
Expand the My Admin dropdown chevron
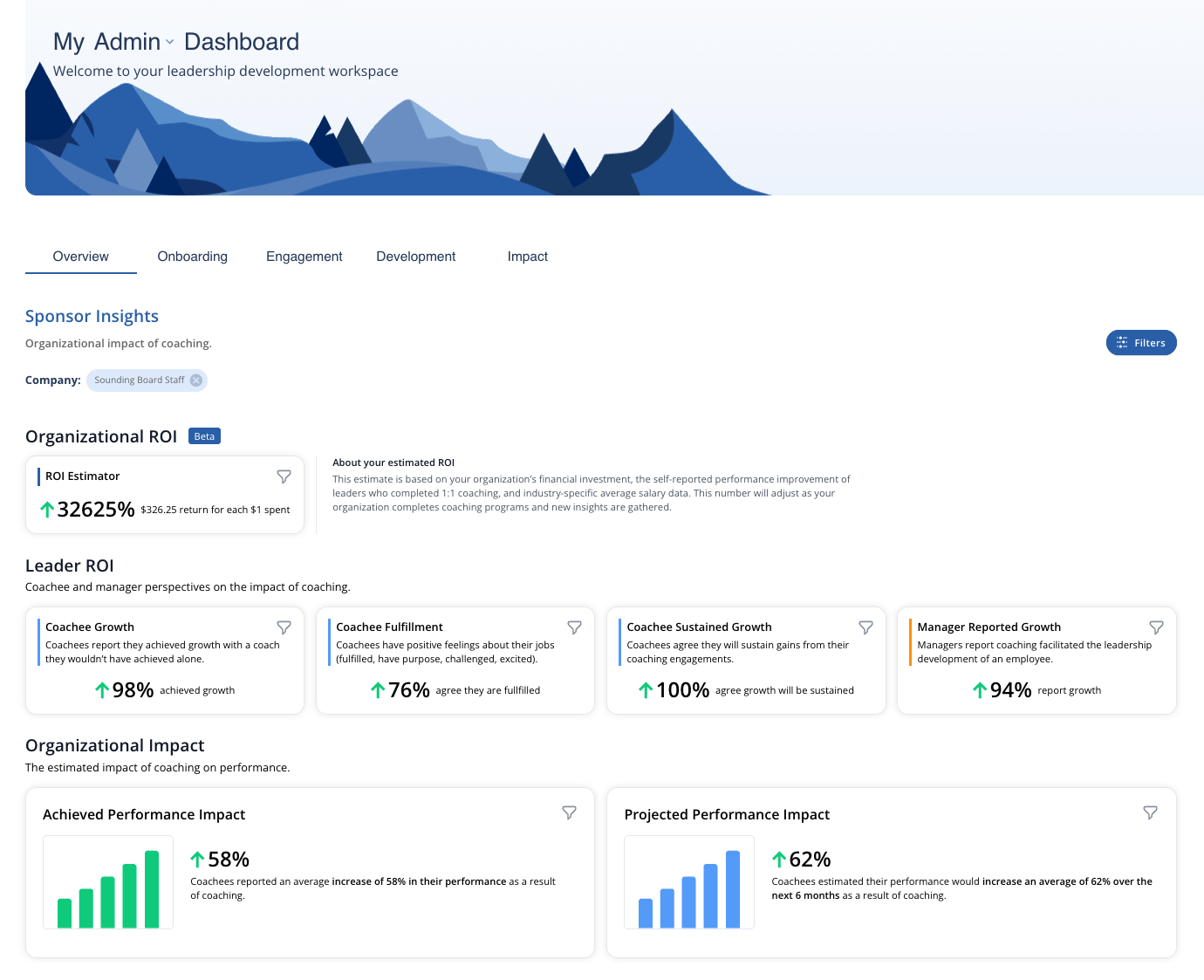(170, 42)
